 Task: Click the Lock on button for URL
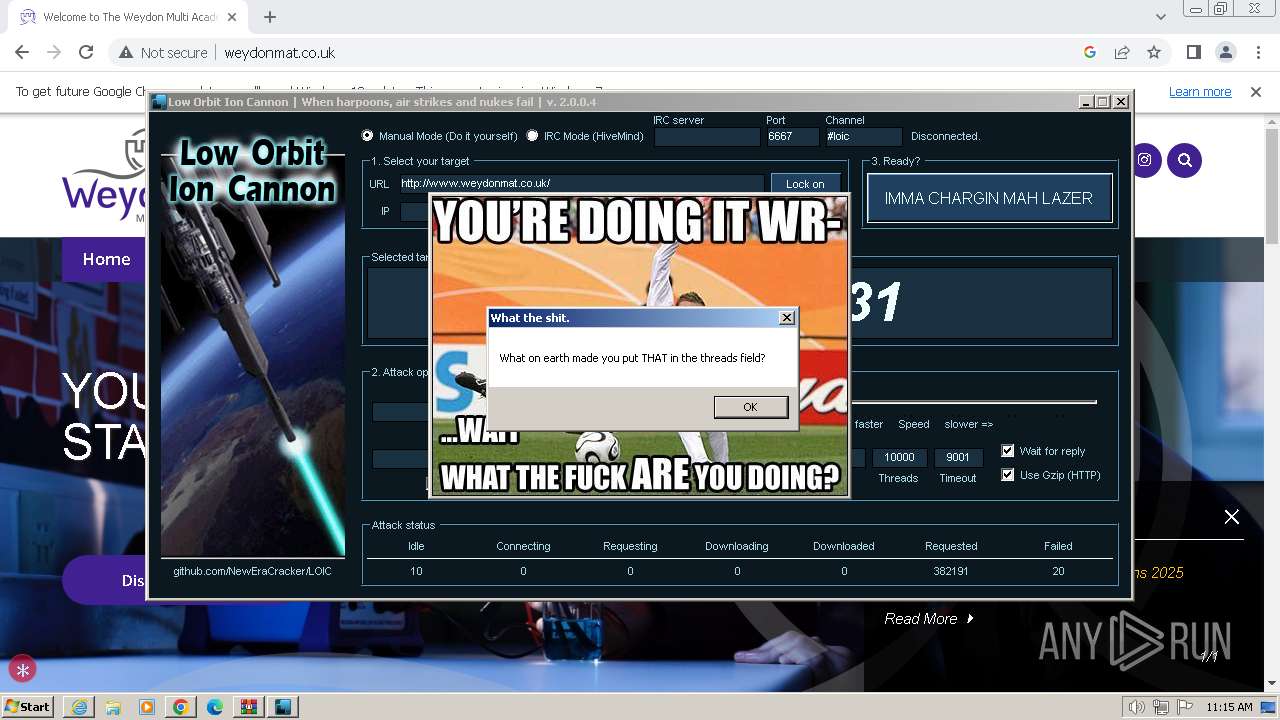[805, 184]
